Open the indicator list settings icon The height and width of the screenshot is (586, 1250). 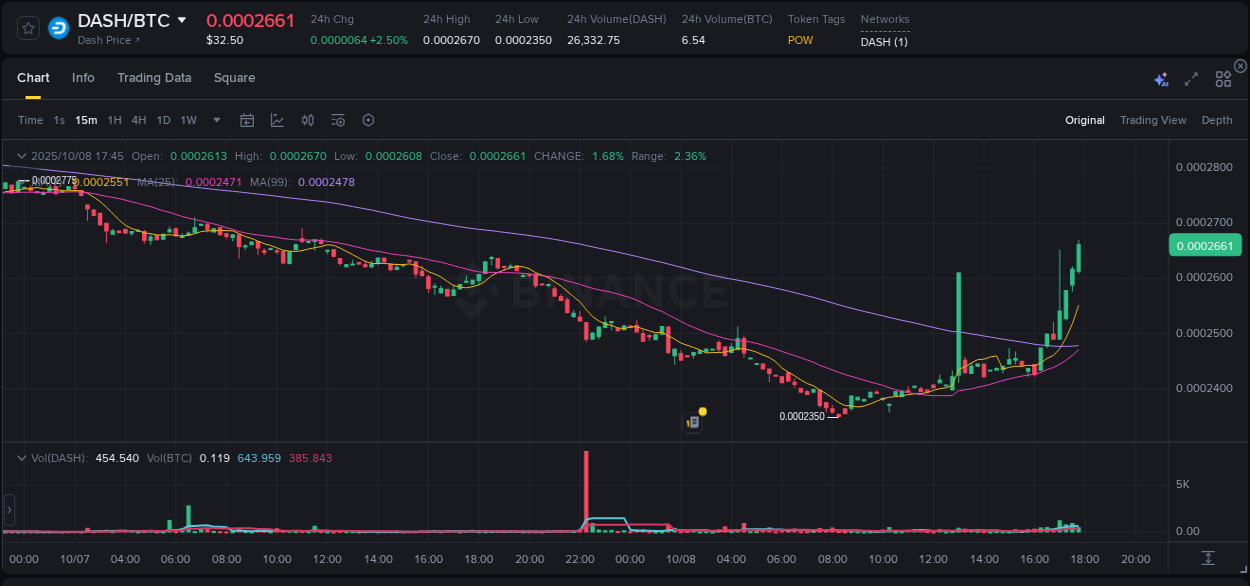(338, 120)
